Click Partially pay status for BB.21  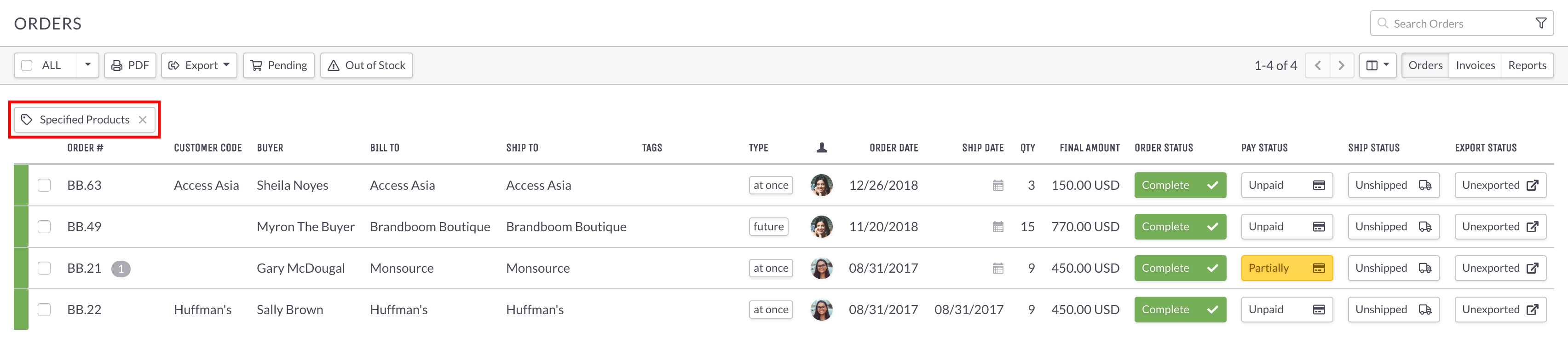tap(1287, 268)
